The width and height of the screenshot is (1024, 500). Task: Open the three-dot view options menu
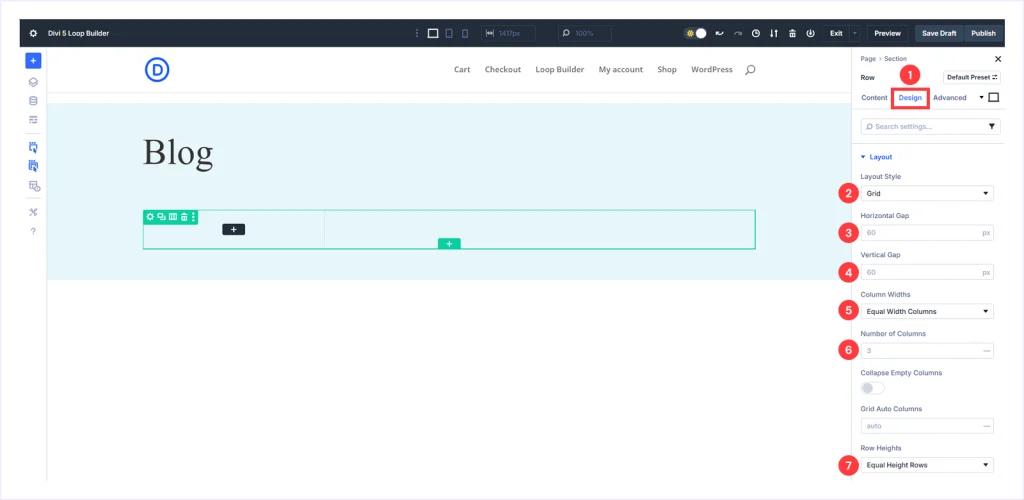coord(417,33)
